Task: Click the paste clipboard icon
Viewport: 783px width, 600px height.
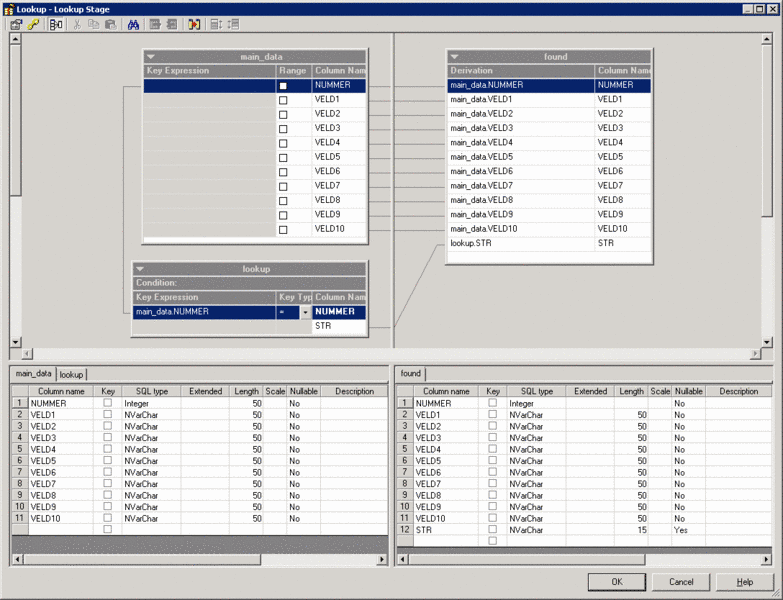Action: [x=110, y=24]
